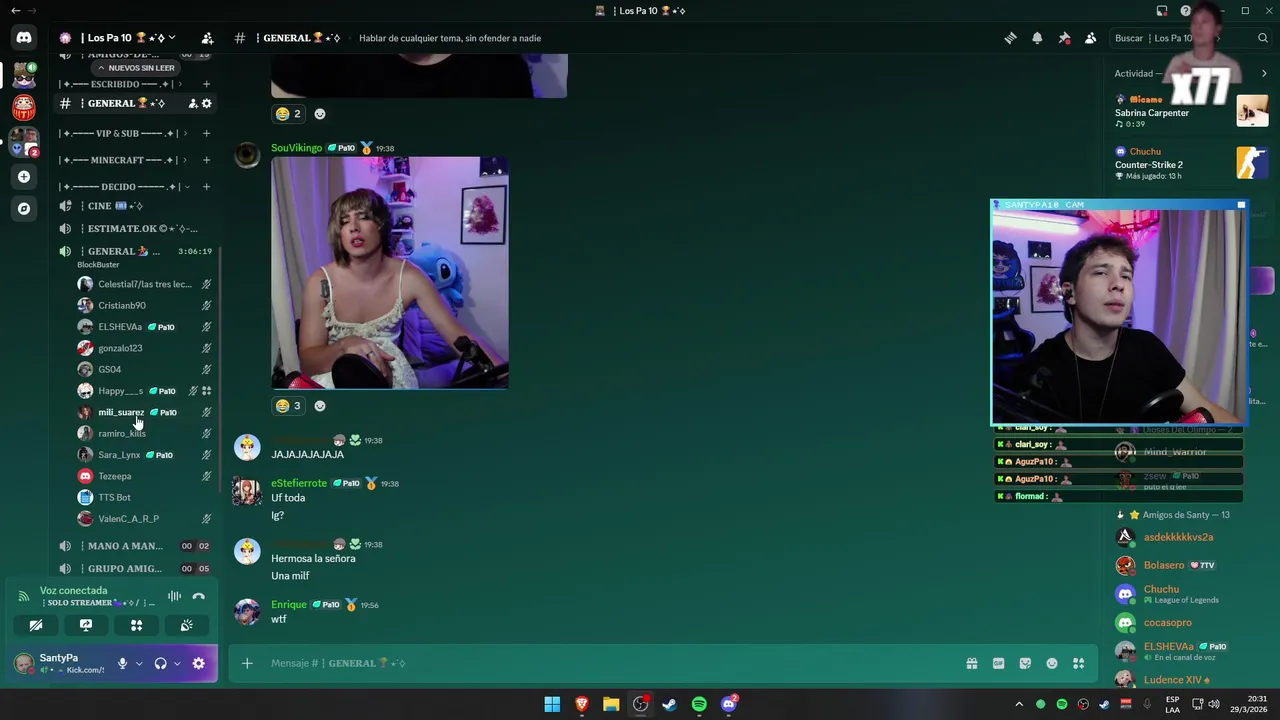Open Windows Start menu
The height and width of the screenshot is (720, 1280).
coord(552,704)
